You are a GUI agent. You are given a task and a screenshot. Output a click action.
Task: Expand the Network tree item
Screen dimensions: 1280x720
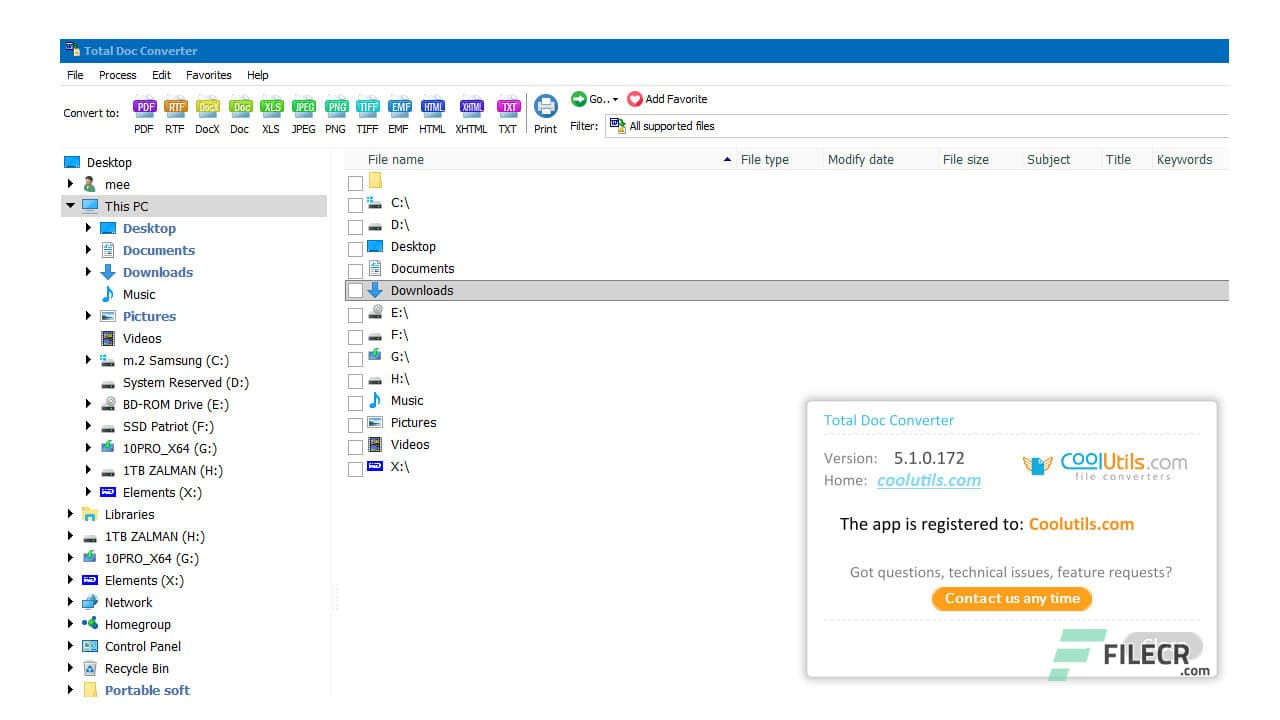[x=68, y=602]
